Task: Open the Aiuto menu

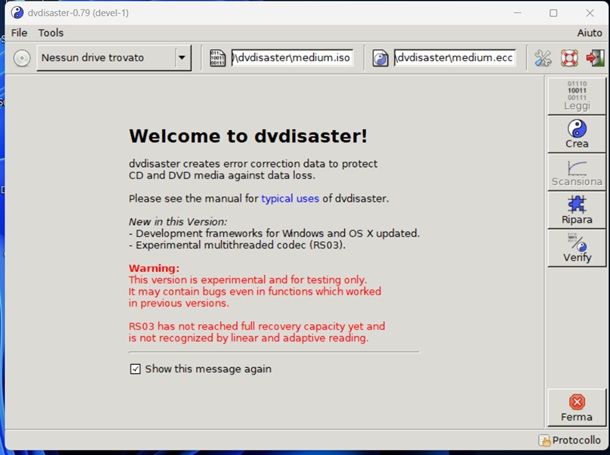Action: pyautogui.click(x=589, y=33)
